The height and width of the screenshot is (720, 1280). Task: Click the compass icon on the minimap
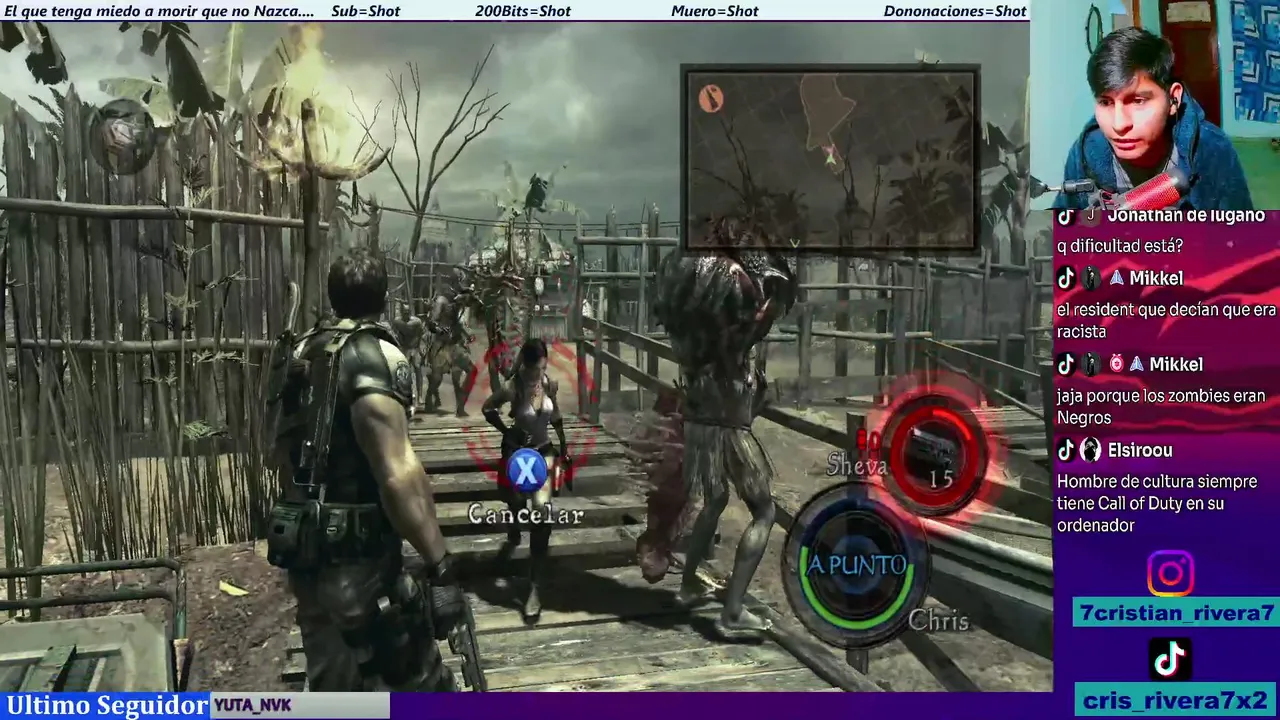[711, 98]
